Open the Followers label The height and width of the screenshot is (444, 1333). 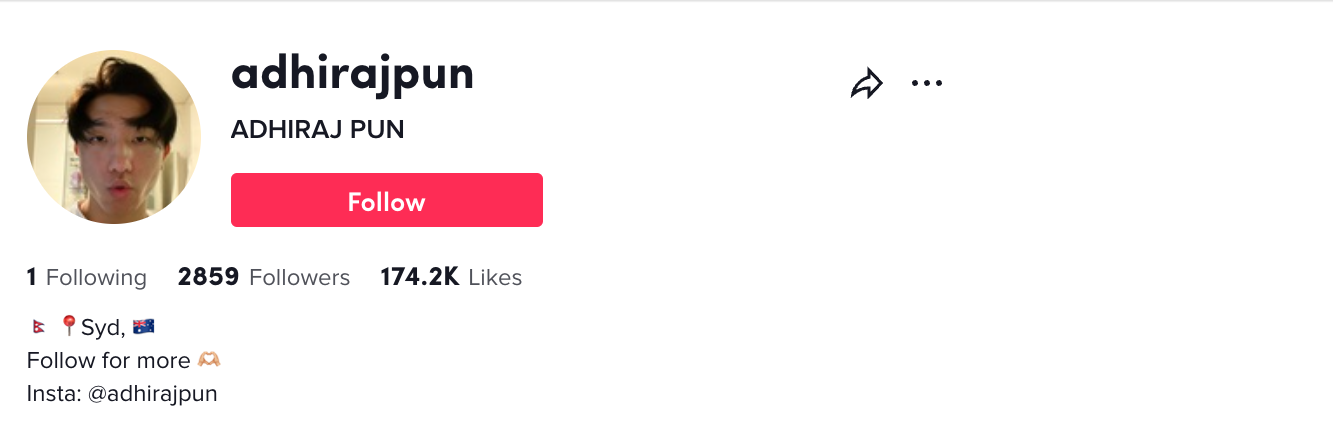pos(299,277)
